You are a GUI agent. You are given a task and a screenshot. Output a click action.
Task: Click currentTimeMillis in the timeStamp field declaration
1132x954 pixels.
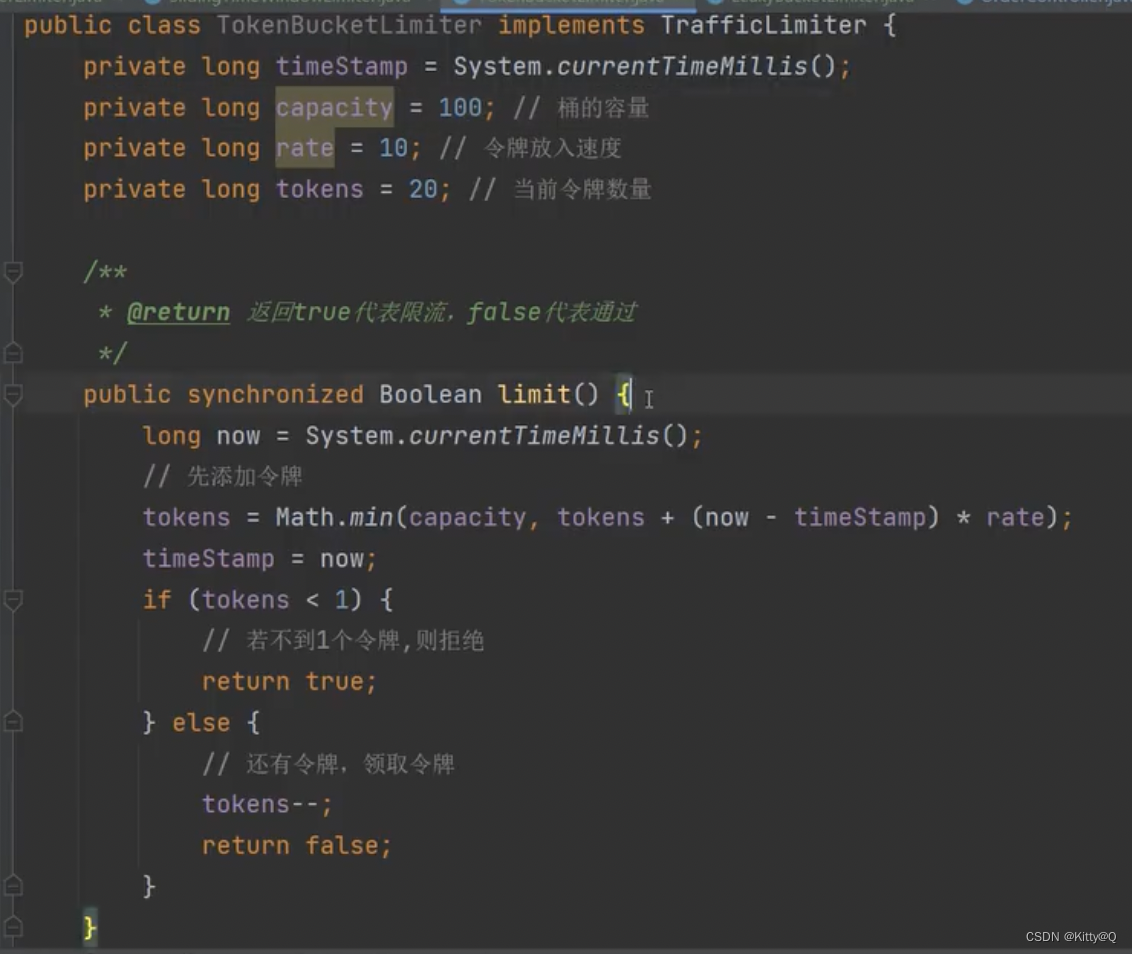[x=682, y=66]
